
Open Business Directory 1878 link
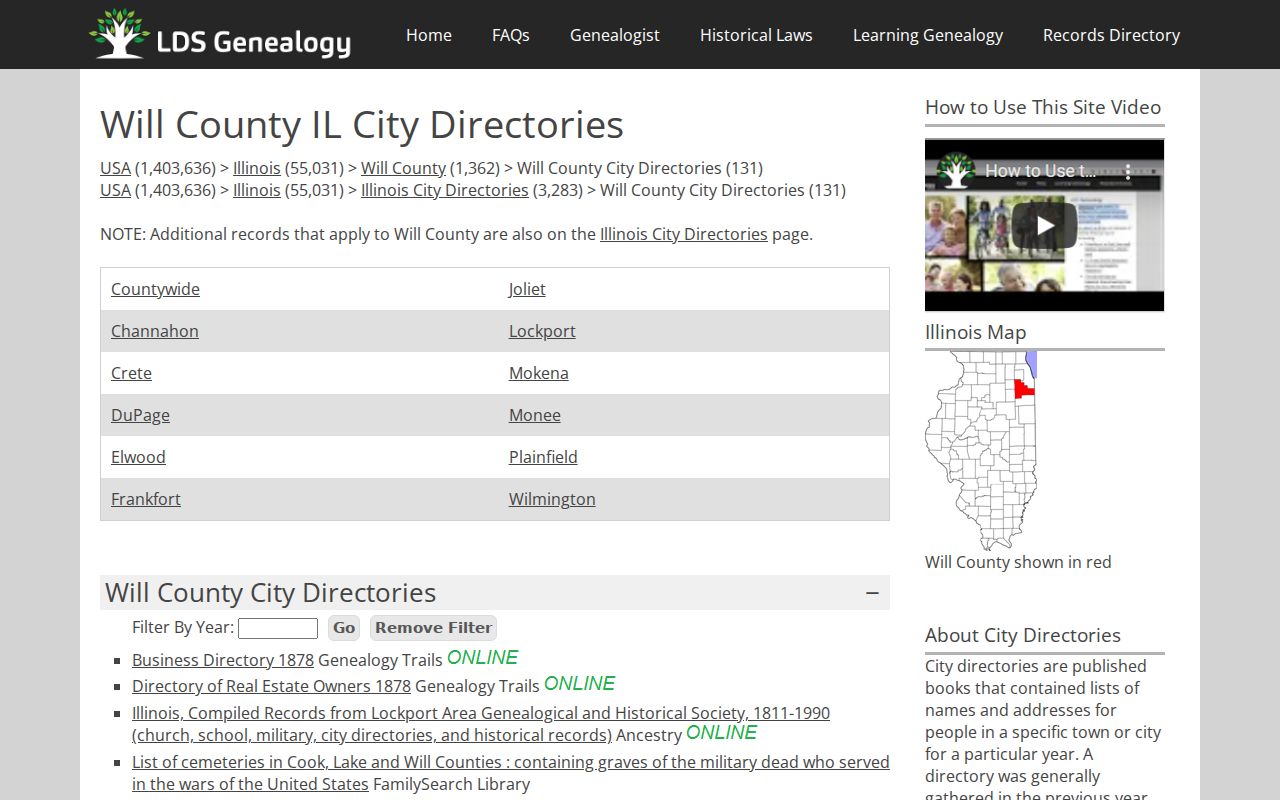[x=223, y=660]
